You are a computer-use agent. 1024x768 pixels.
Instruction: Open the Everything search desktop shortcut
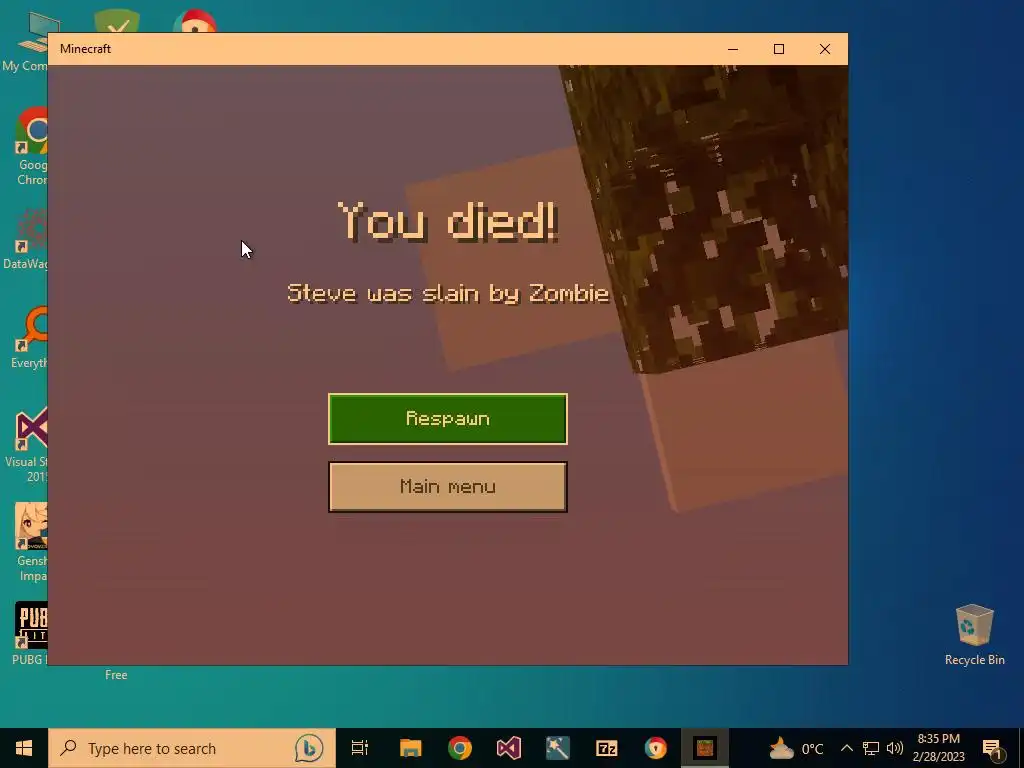[30, 338]
